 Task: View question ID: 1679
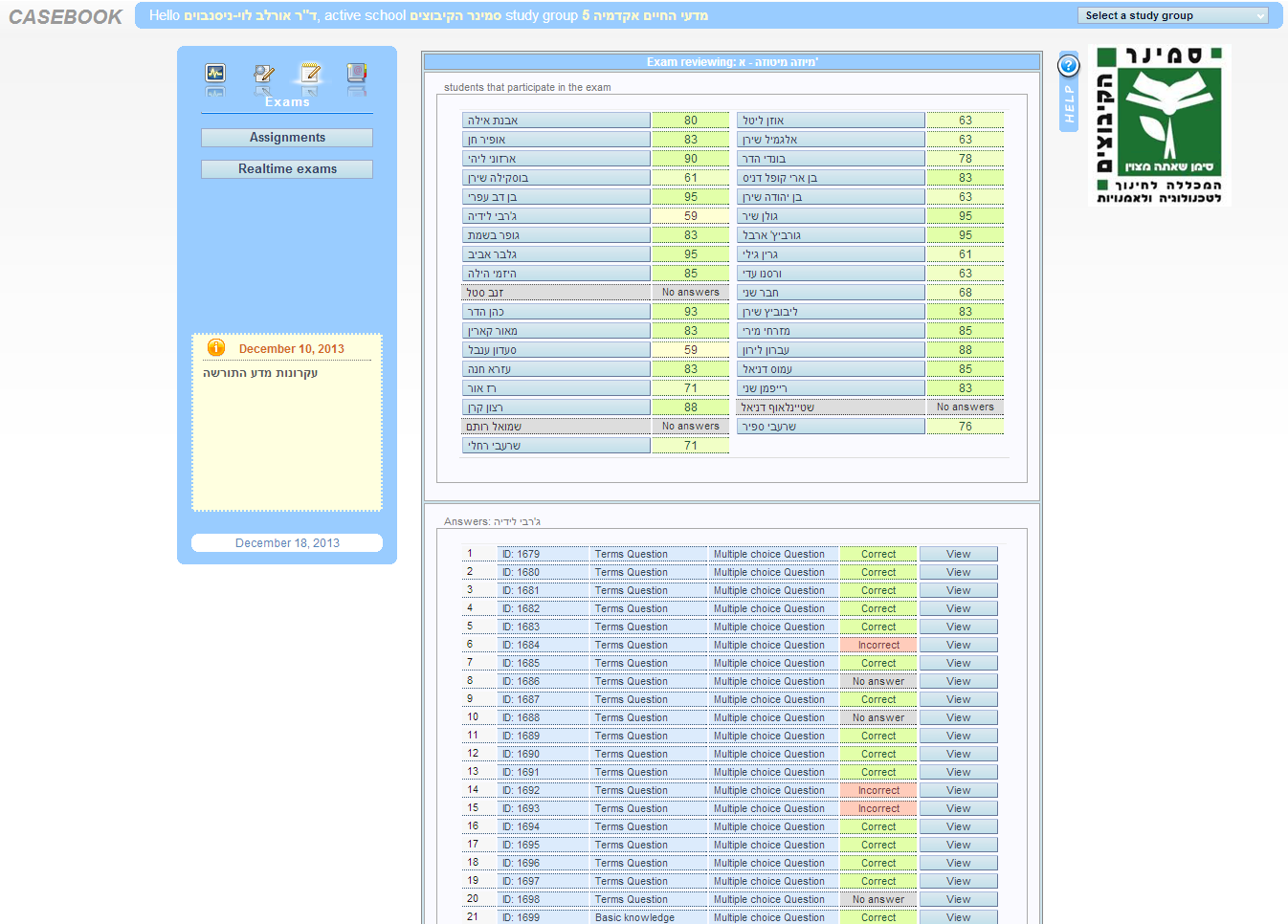click(958, 554)
